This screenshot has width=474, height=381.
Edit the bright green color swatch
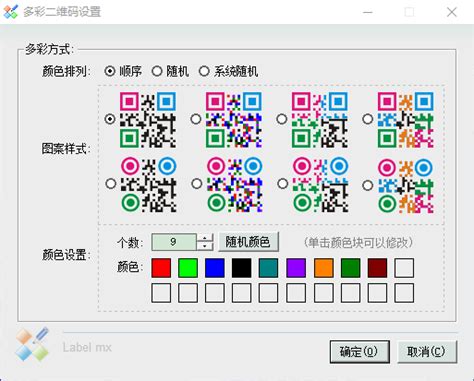coord(188,268)
